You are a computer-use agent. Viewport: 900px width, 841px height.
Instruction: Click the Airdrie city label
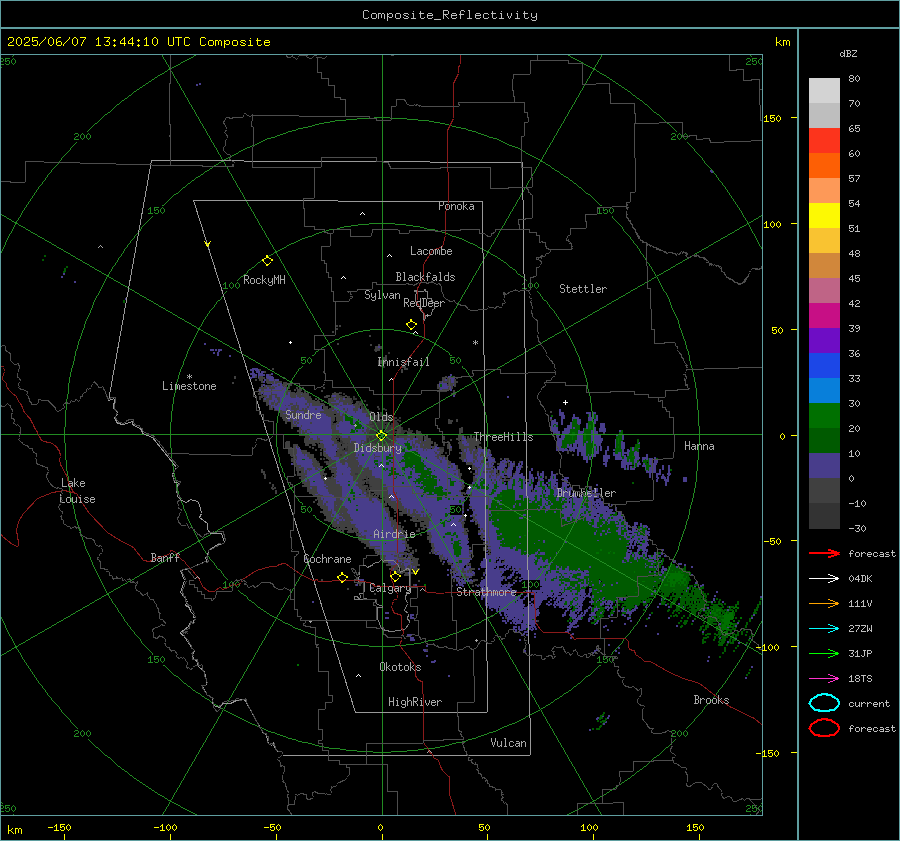(x=394, y=534)
